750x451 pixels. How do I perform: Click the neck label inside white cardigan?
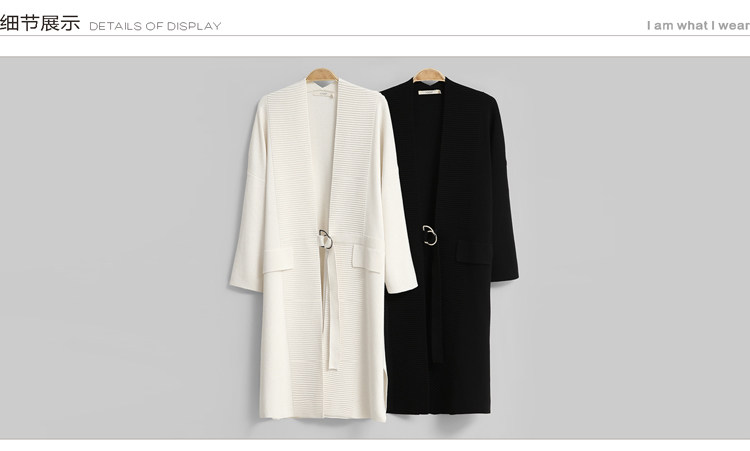(322, 95)
